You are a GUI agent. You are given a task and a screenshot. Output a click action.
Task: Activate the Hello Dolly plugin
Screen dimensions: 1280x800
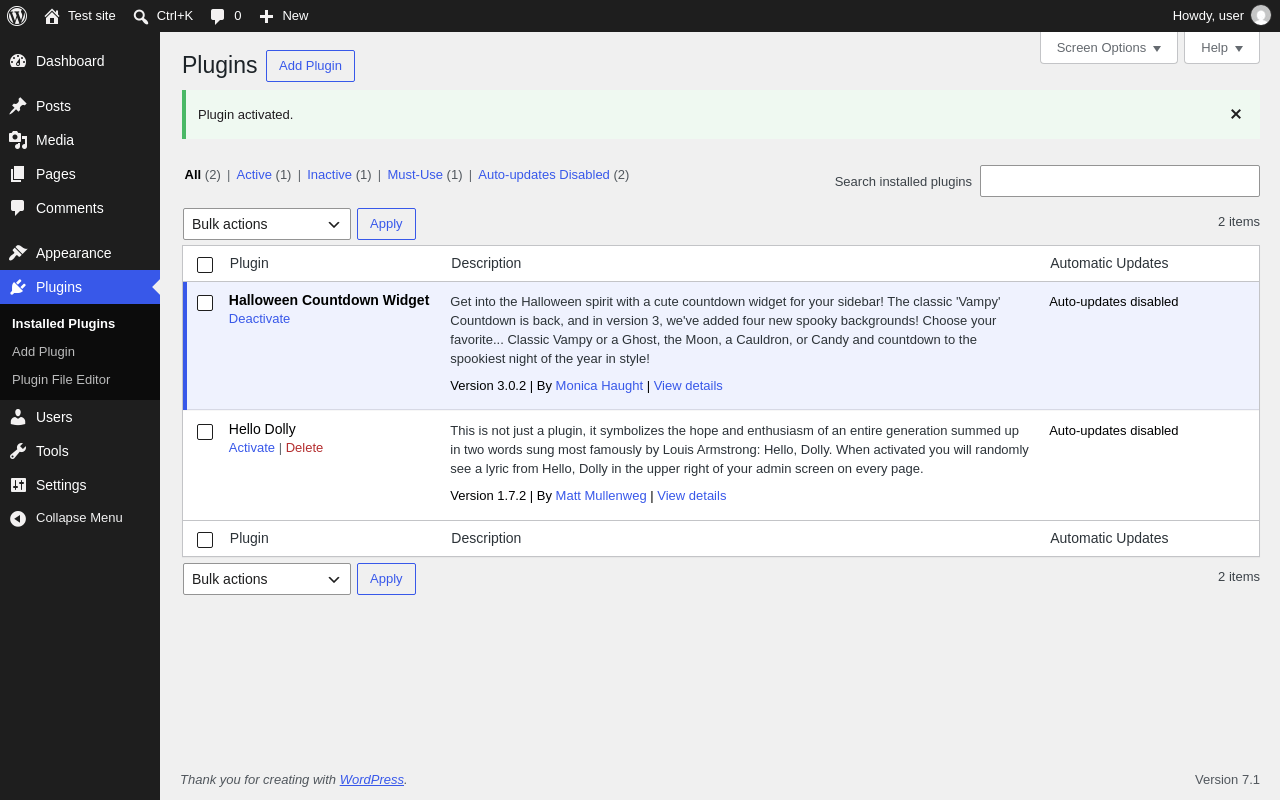pos(252,448)
